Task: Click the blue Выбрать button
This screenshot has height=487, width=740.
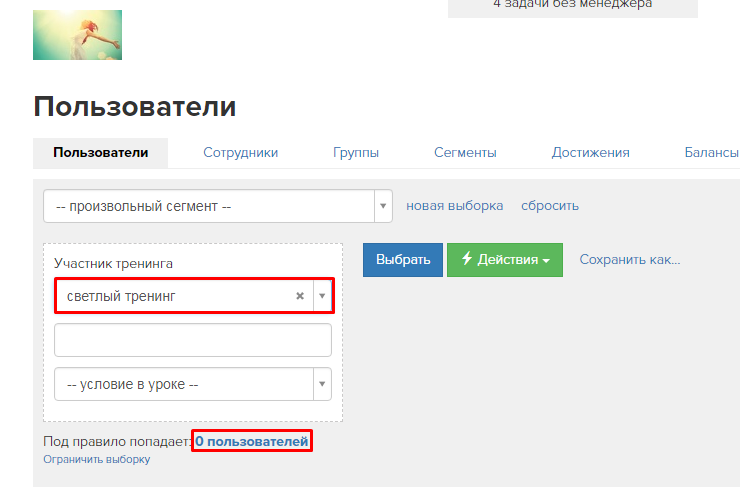Action: click(x=403, y=260)
